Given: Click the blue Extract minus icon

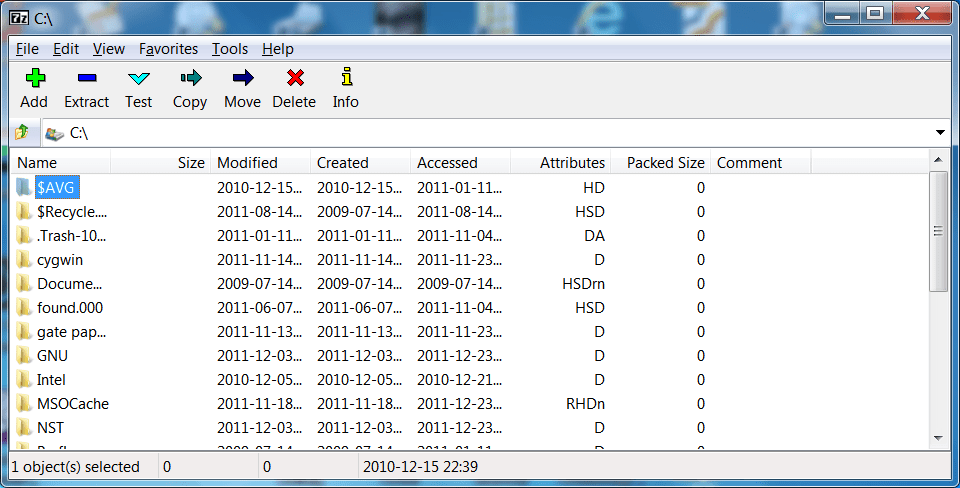Looking at the screenshot, I should (x=87, y=78).
